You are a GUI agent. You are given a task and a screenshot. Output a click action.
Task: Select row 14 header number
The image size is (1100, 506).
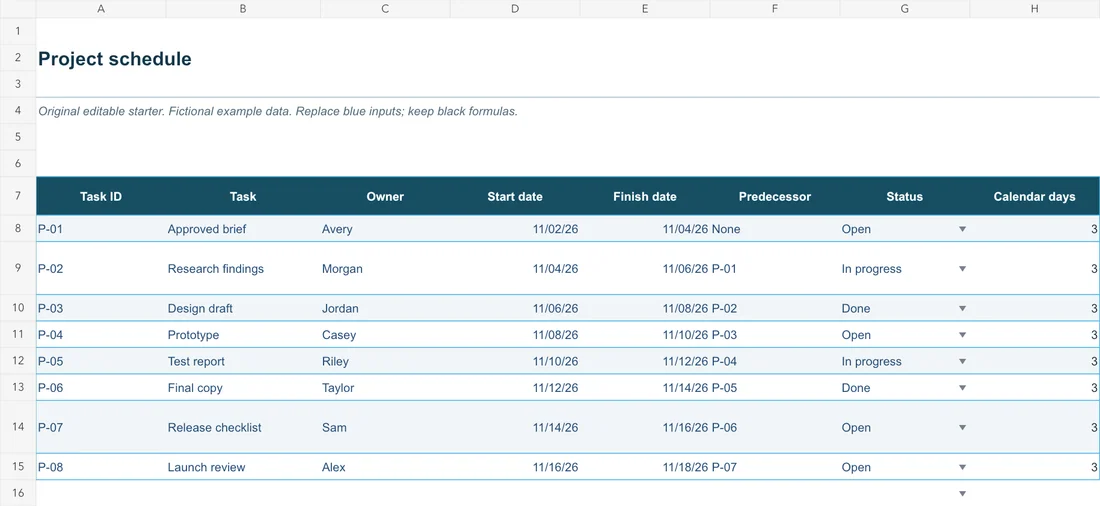[x=18, y=427]
